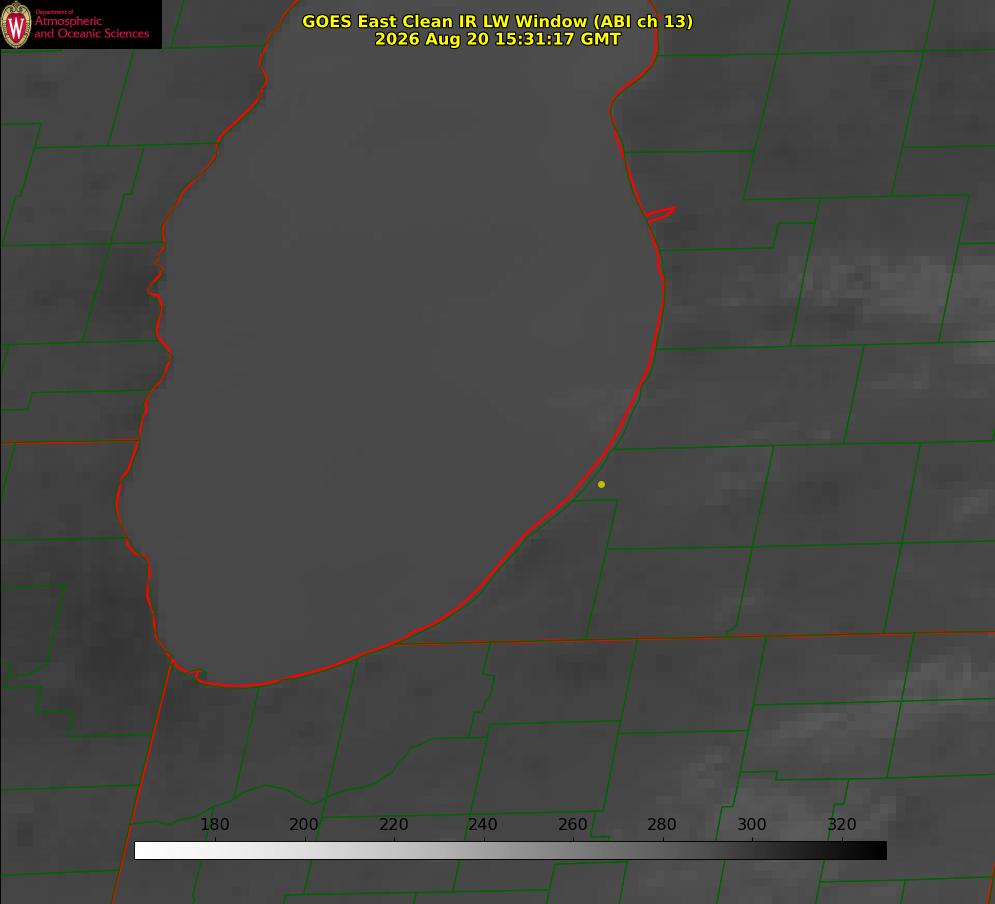Screen dimensions: 995x904
Task: Click the small red peninsula outline on east shore
Action: click(x=660, y=214)
